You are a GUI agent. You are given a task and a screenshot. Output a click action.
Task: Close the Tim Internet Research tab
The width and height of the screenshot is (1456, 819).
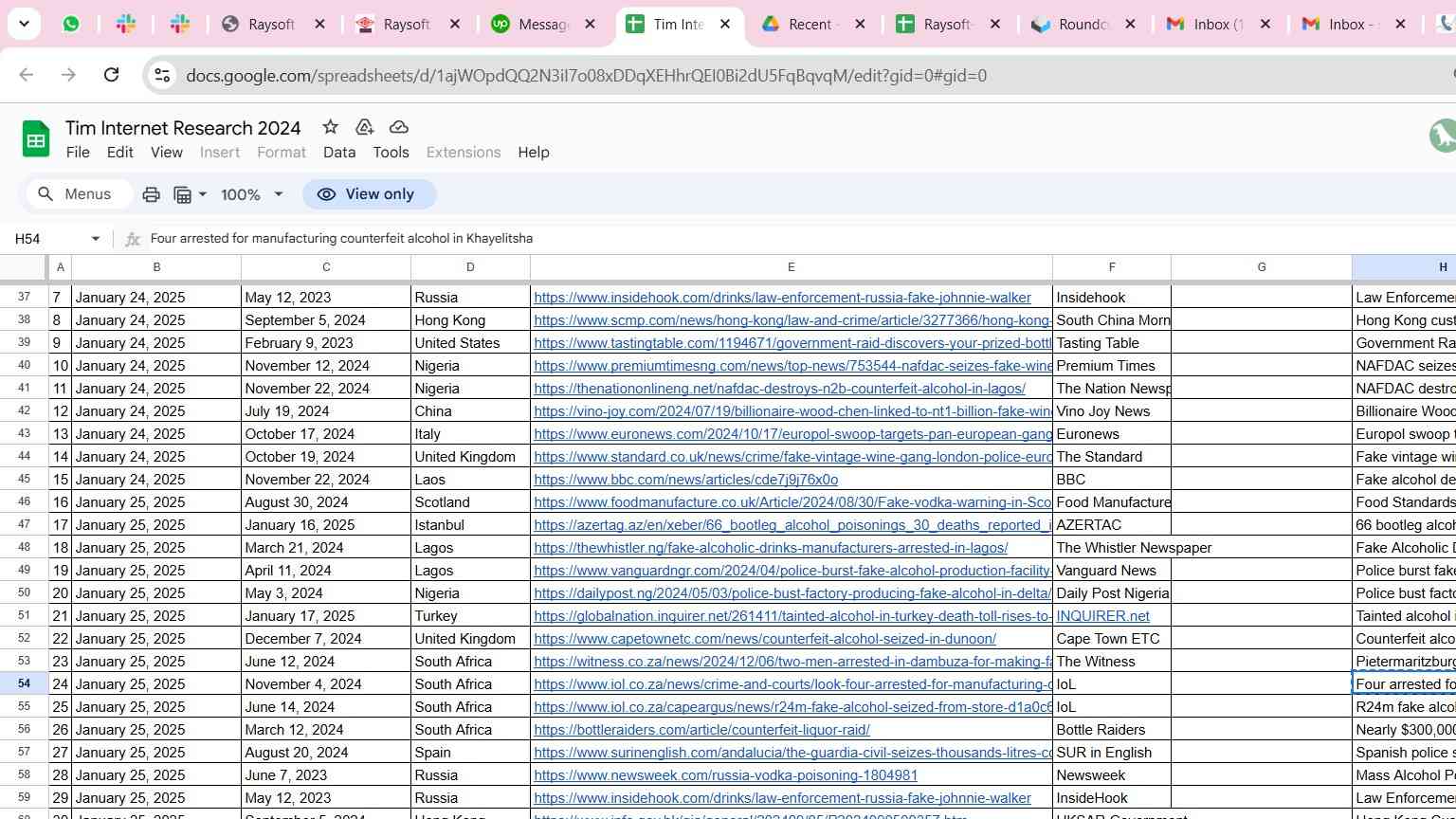pyautogui.click(x=725, y=24)
